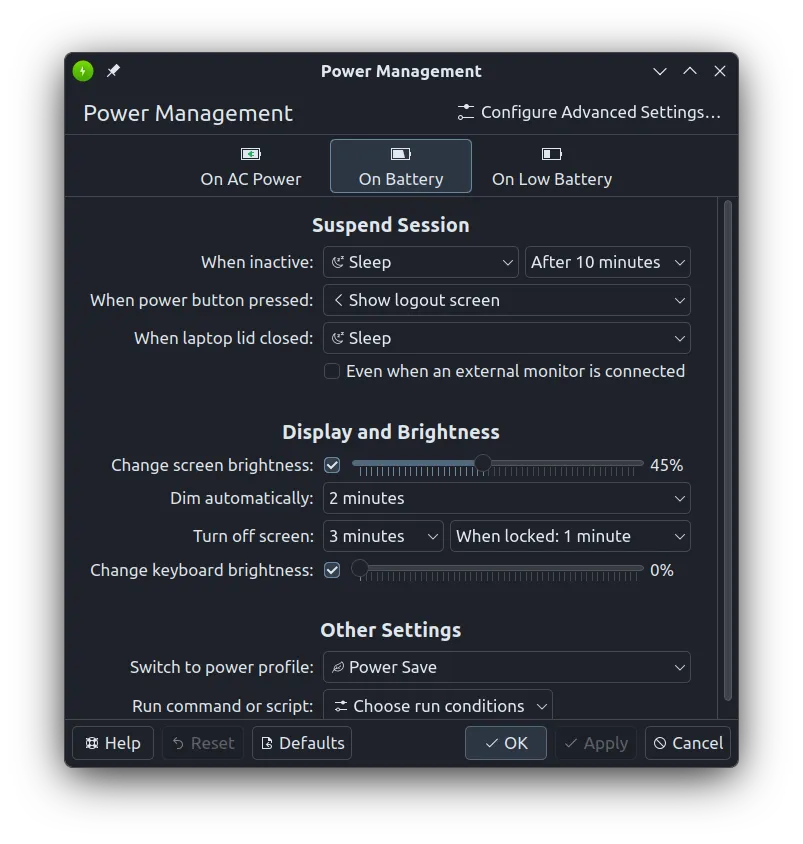Click the battery icon above On Battery
This screenshot has height=844, width=803.
pyautogui.click(x=401, y=154)
